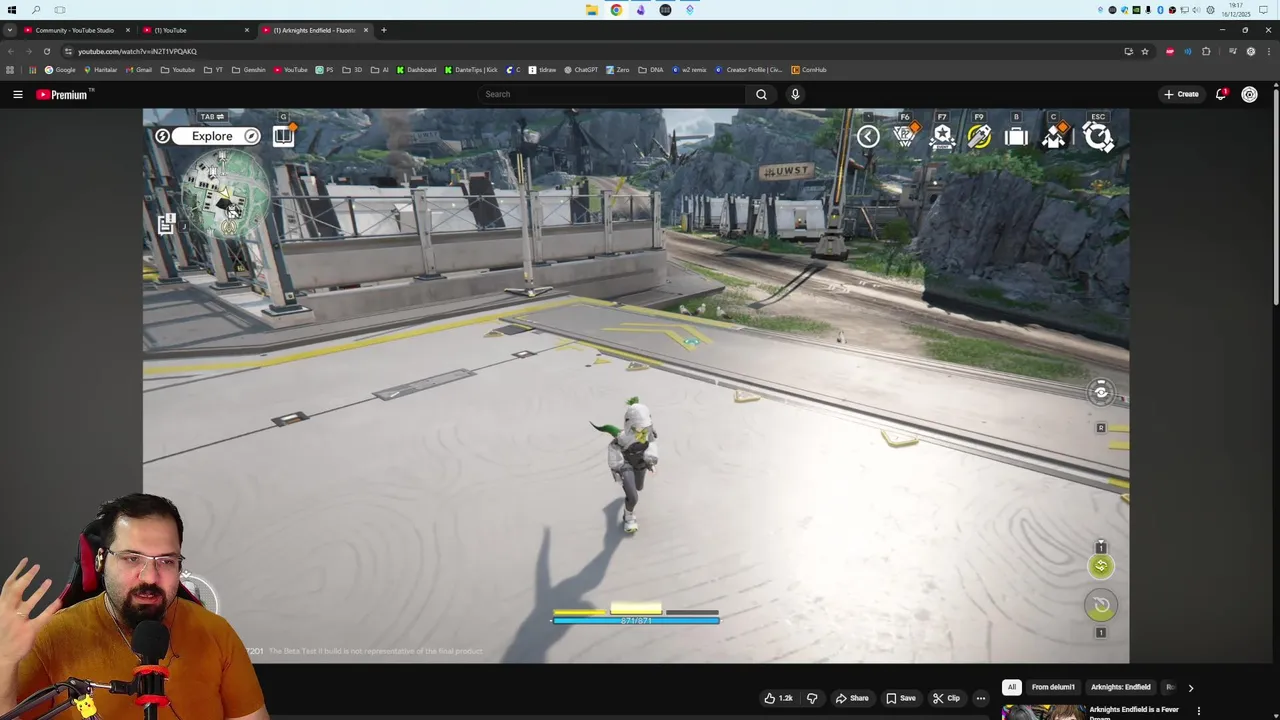Open the YouTube notifications bell
Viewport: 1280px width, 720px height.
pyautogui.click(x=1221, y=94)
